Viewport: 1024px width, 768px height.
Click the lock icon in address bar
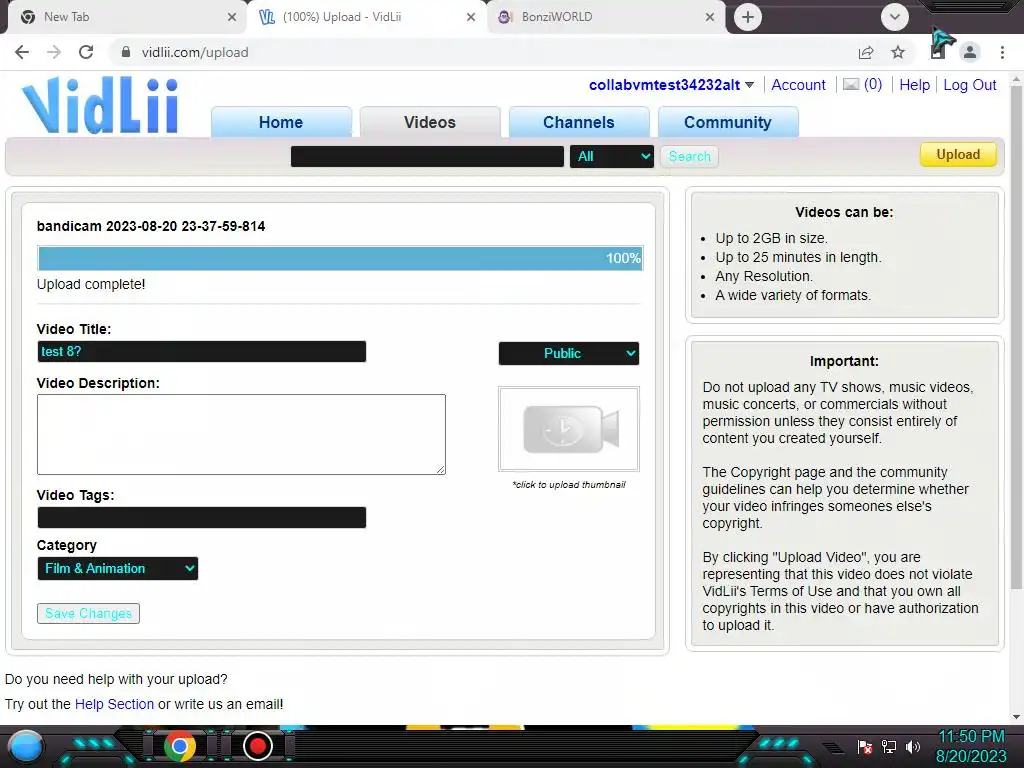126,52
